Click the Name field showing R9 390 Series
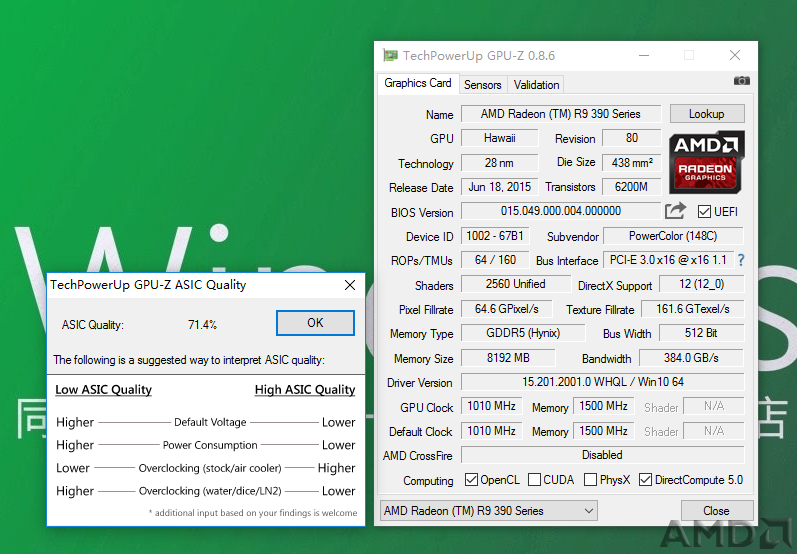Screen dimensions: 797x554 561,114
